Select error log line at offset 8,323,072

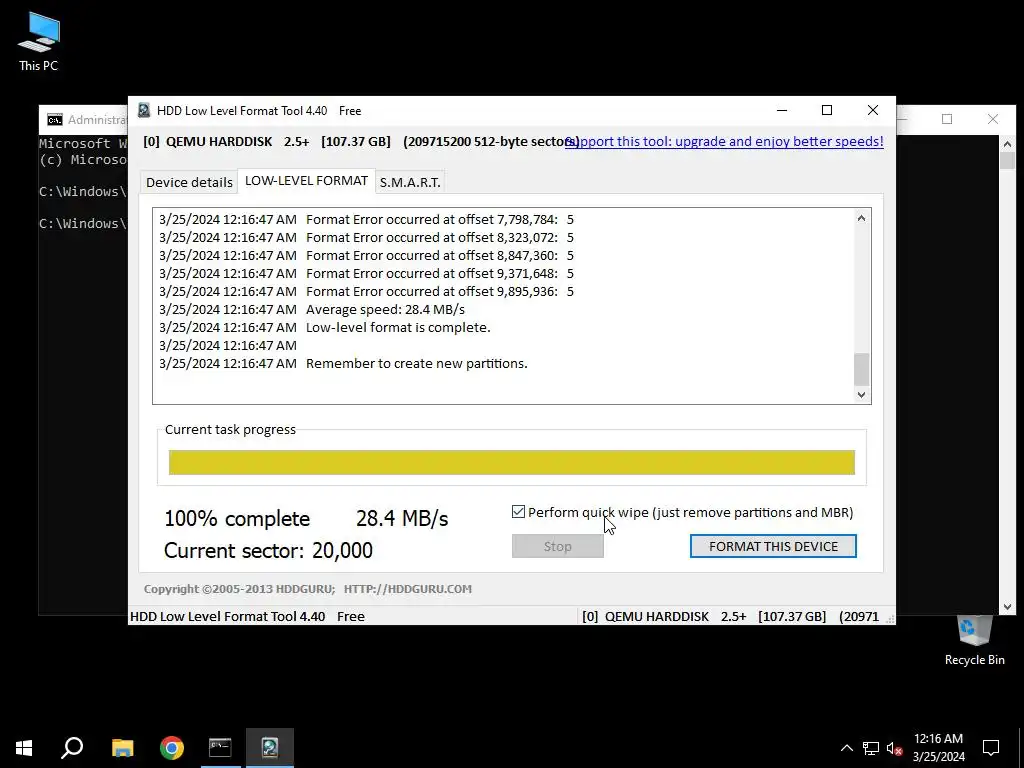click(x=366, y=237)
